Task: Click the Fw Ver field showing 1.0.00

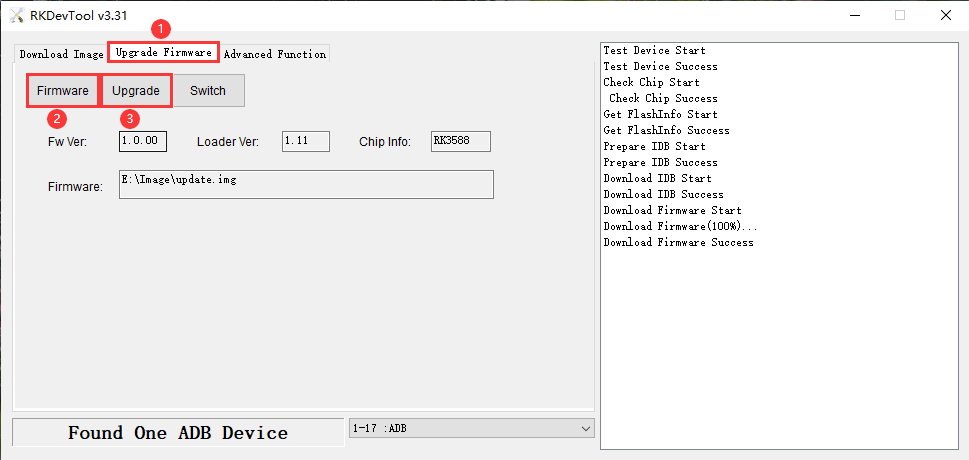Action: (x=143, y=141)
